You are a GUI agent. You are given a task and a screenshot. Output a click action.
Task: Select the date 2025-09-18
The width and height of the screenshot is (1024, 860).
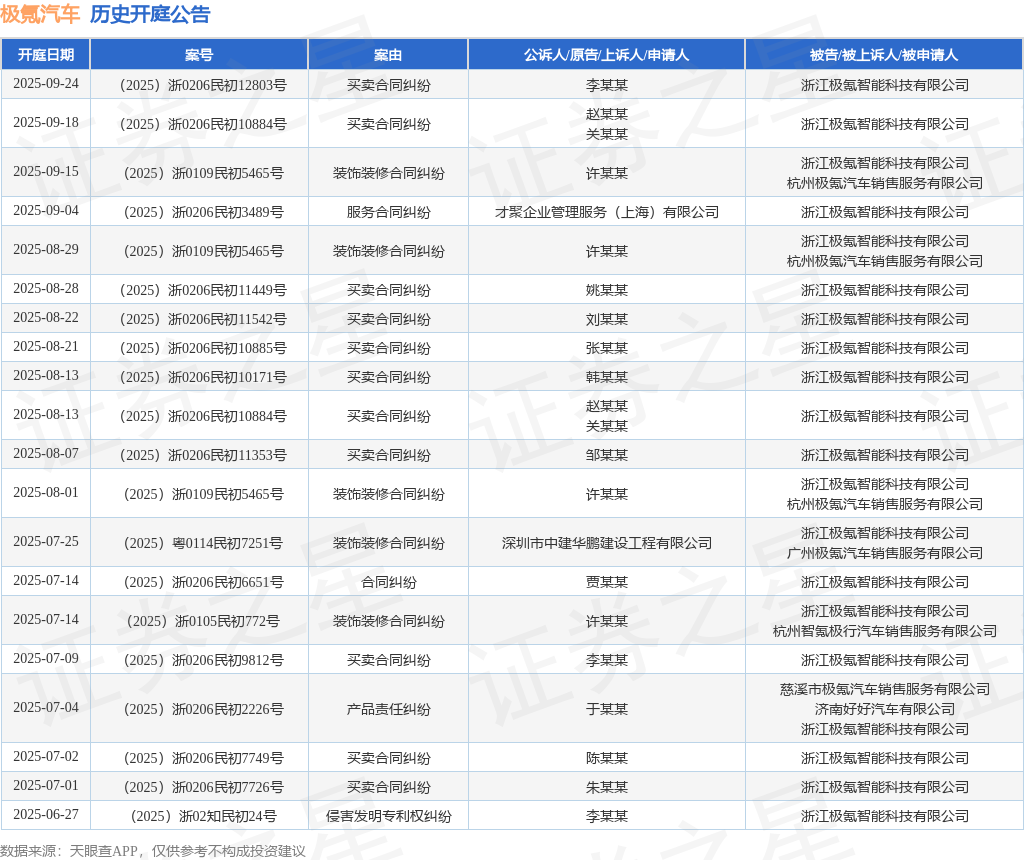(46, 123)
